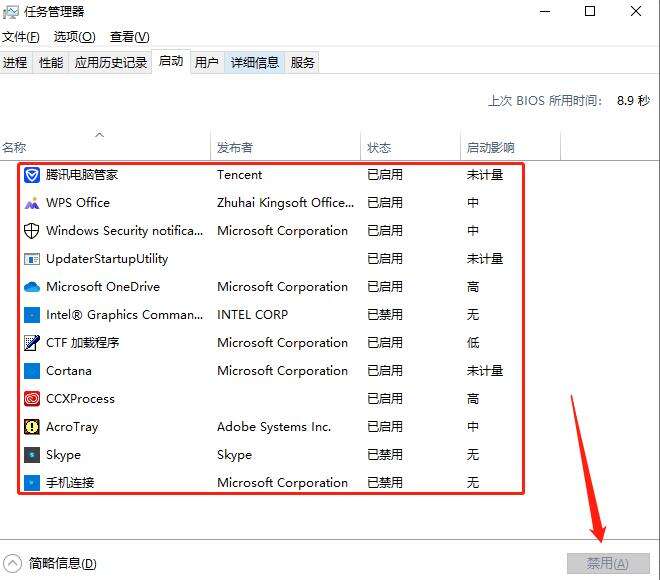This screenshot has height=580, width=660.
Task: Switch to the 性能 tab
Action: [x=51, y=62]
